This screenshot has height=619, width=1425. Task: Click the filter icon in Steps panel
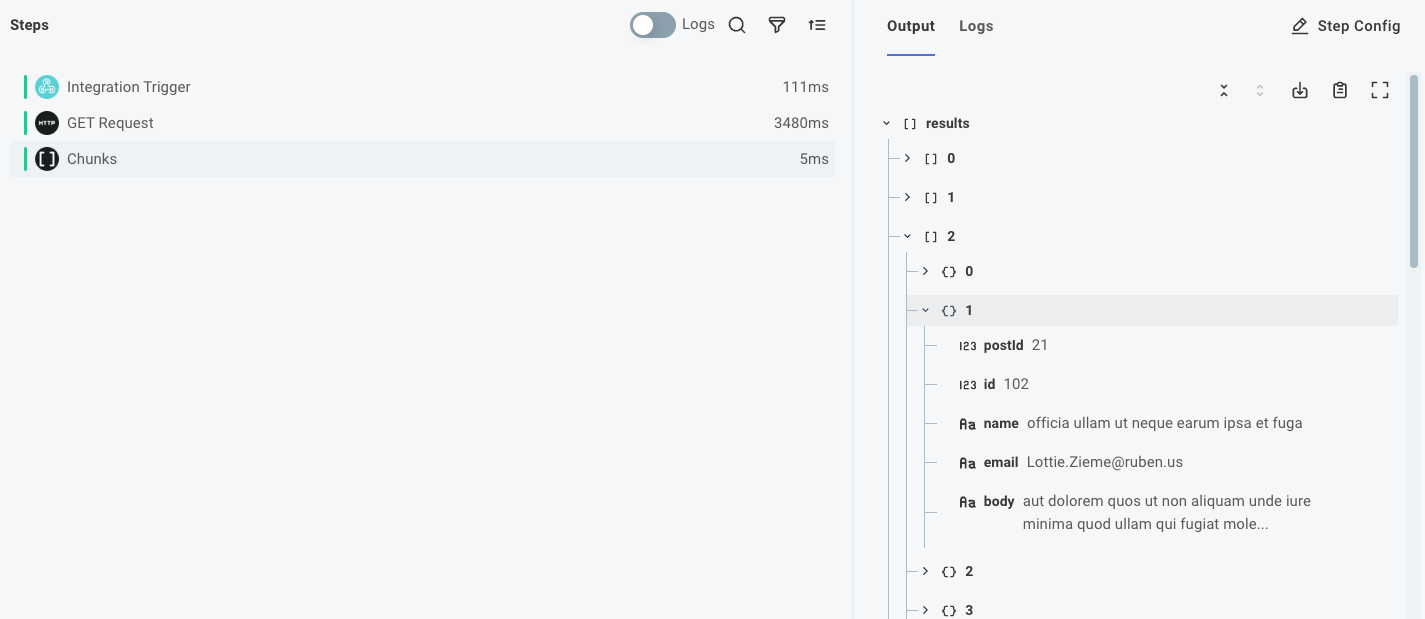[777, 24]
